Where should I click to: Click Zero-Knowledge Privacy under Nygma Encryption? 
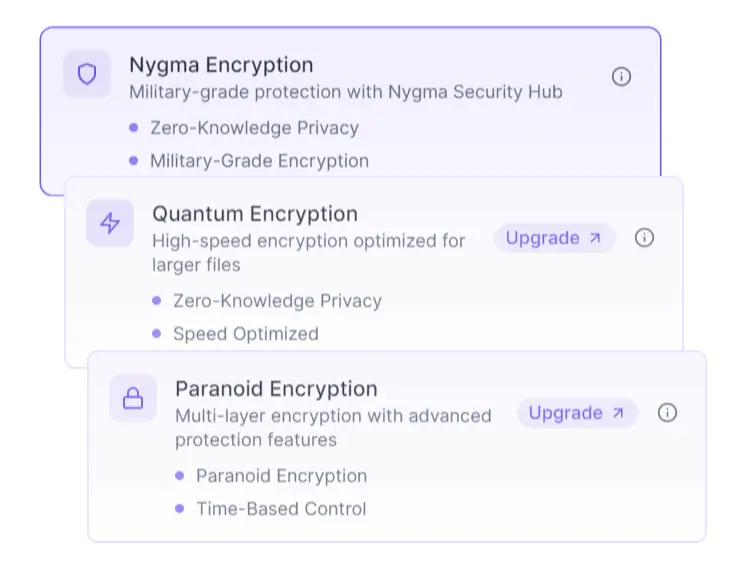[254, 128]
